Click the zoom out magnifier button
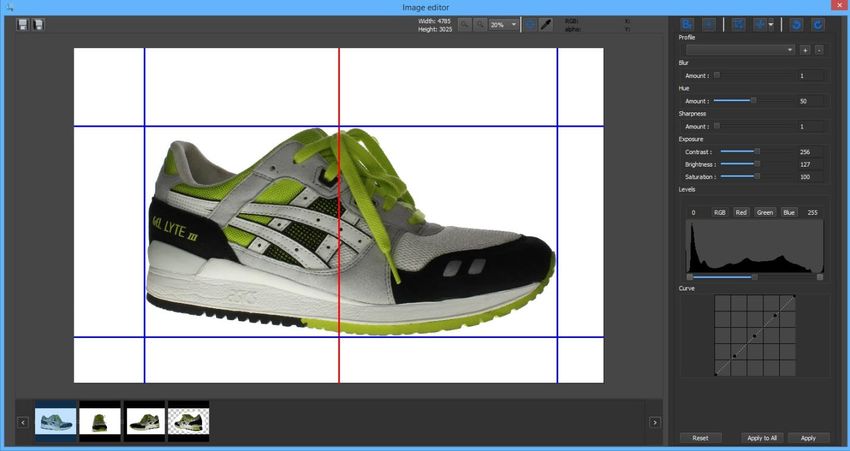The image size is (850, 451). pos(465,24)
